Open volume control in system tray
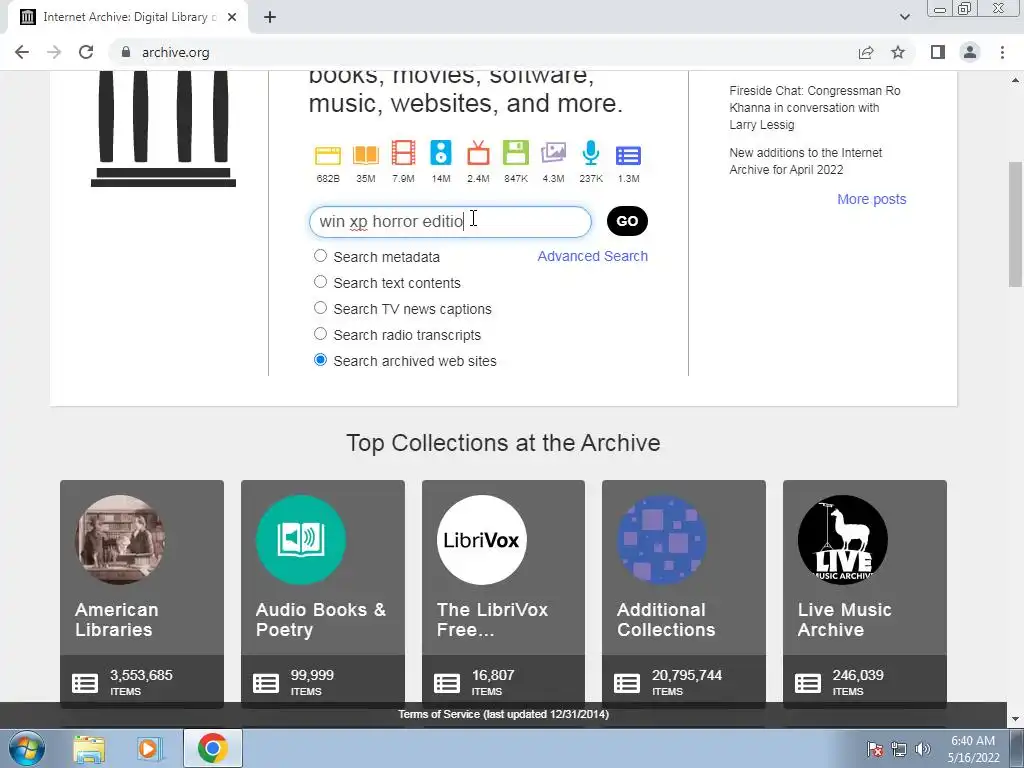The height and width of the screenshot is (768, 1024). (x=923, y=749)
